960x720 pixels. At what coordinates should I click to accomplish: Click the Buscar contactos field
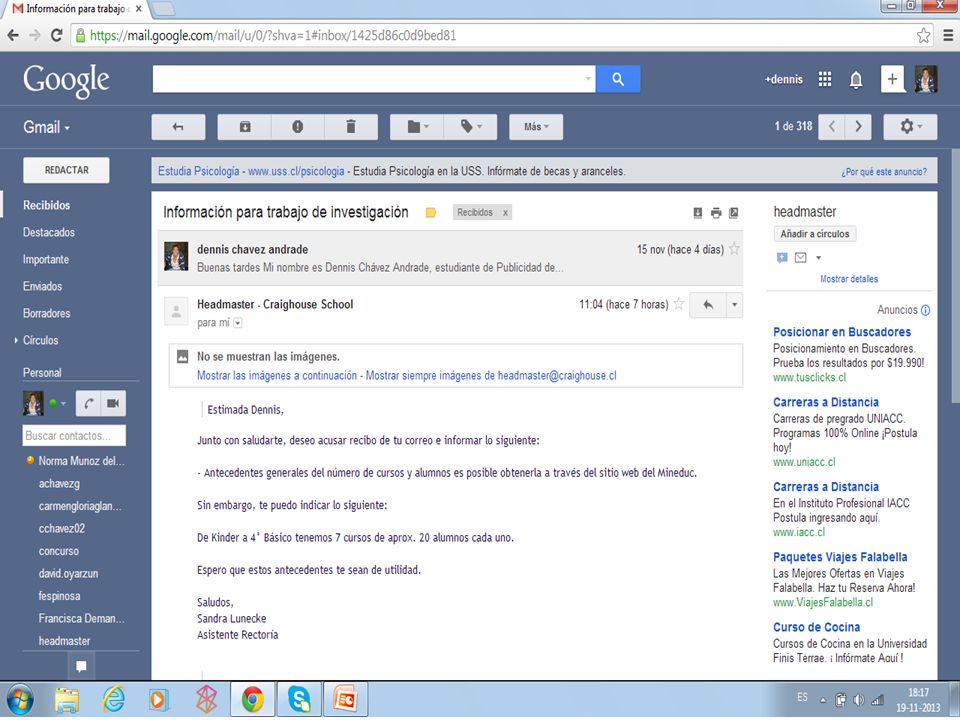(74, 435)
